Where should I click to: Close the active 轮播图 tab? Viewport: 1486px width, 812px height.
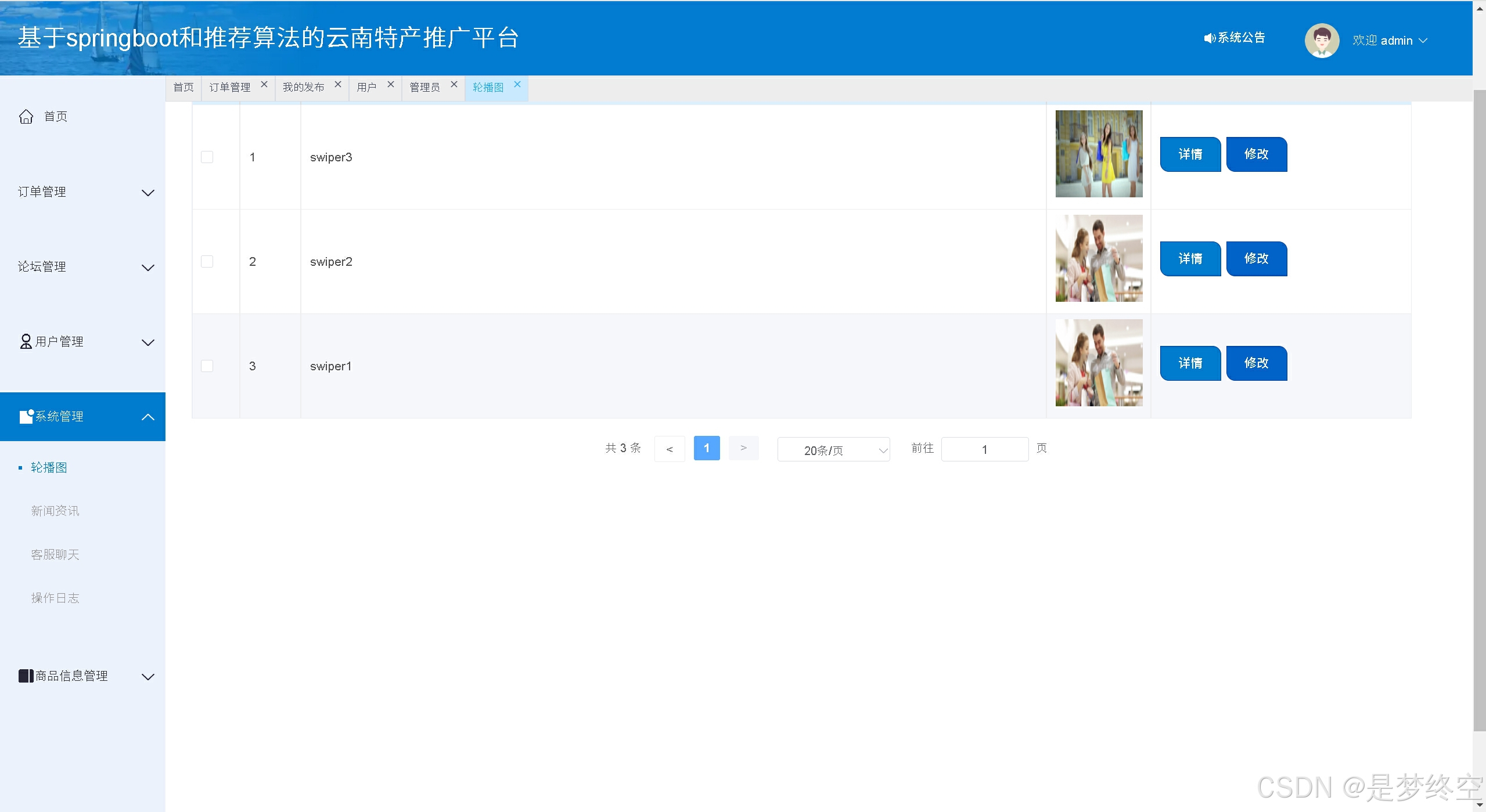coord(517,85)
